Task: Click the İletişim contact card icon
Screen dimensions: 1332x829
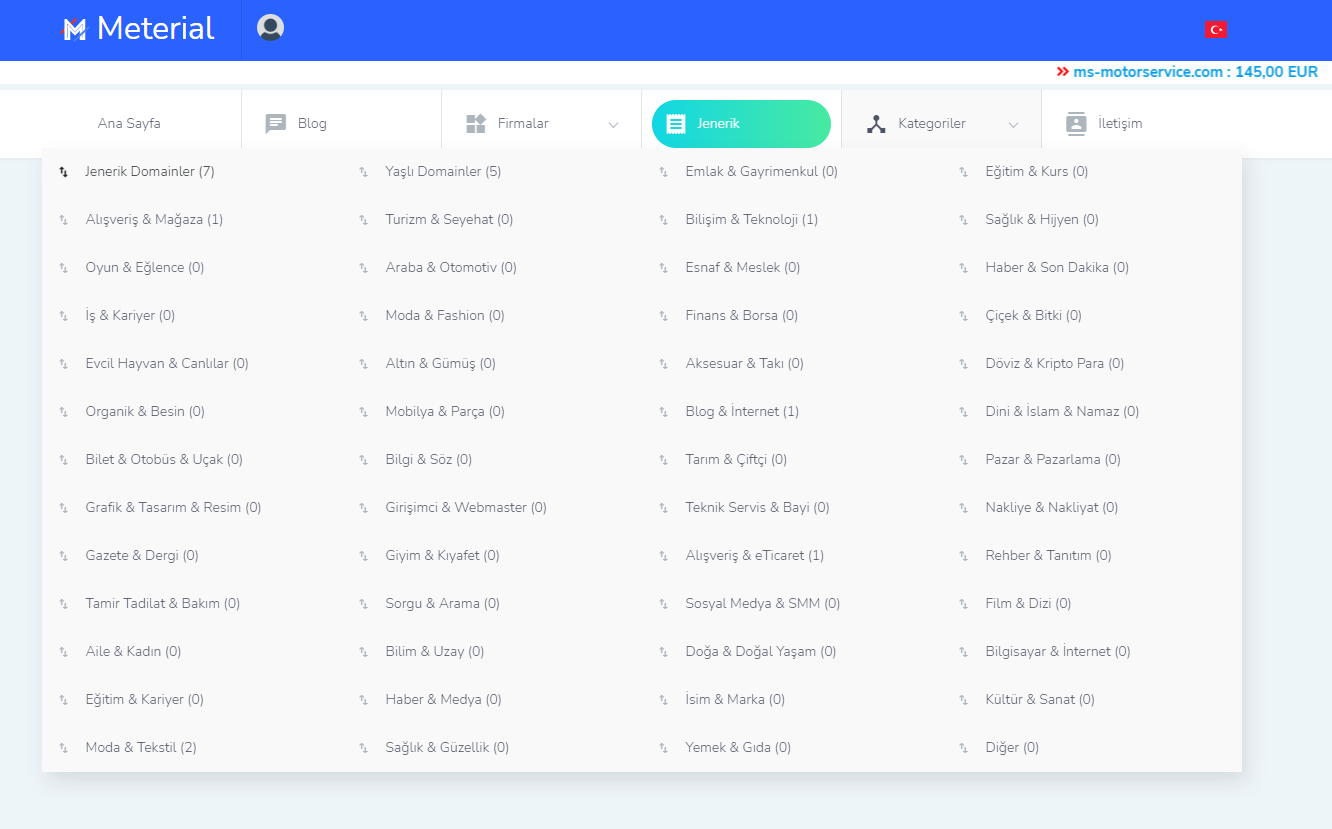Action: pos(1076,124)
